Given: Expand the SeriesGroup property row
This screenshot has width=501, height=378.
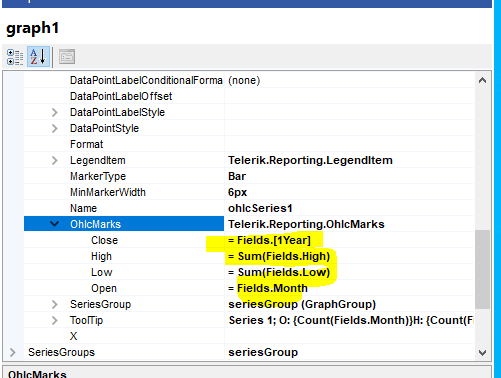Looking at the screenshot, I should point(55,305).
